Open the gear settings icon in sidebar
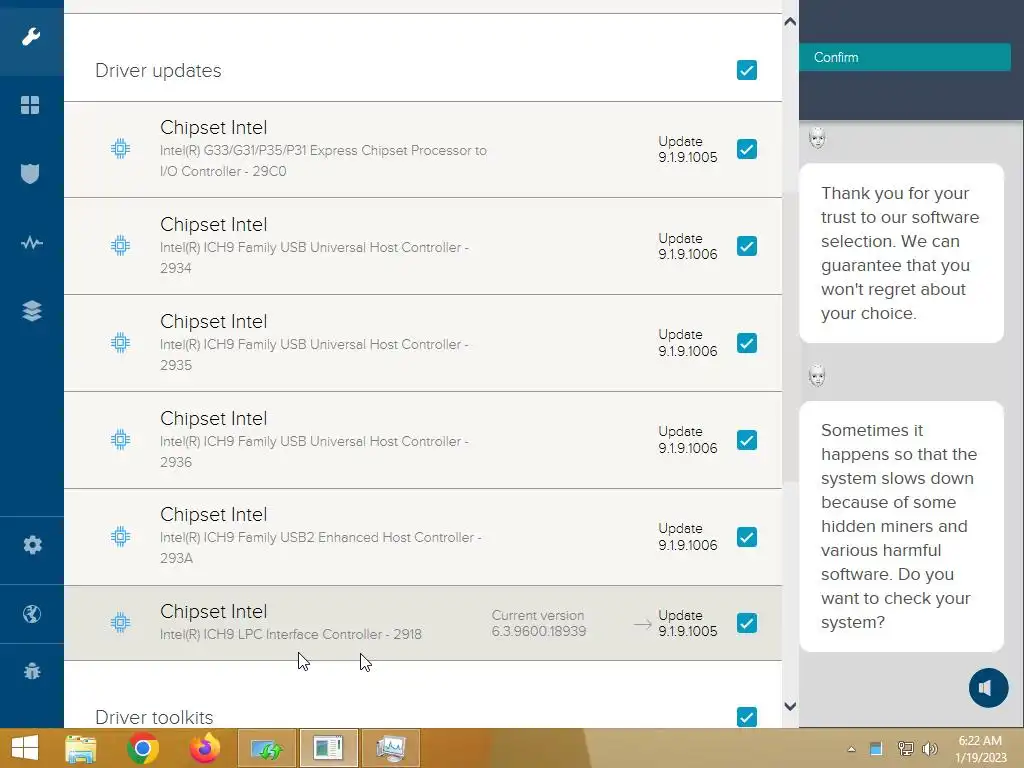This screenshot has height=768, width=1024. tap(32, 545)
